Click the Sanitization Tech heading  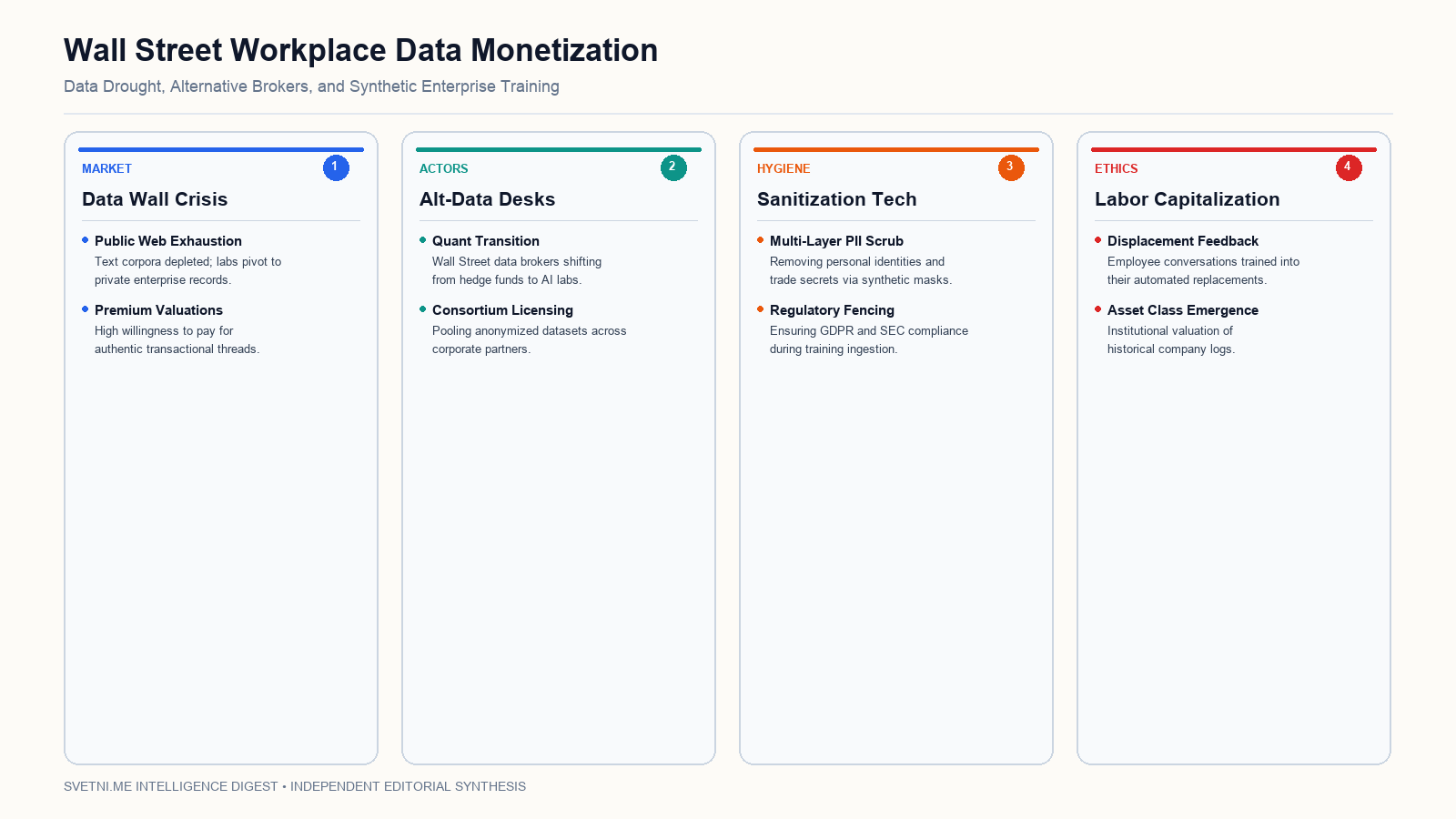[x=836, y=199]
